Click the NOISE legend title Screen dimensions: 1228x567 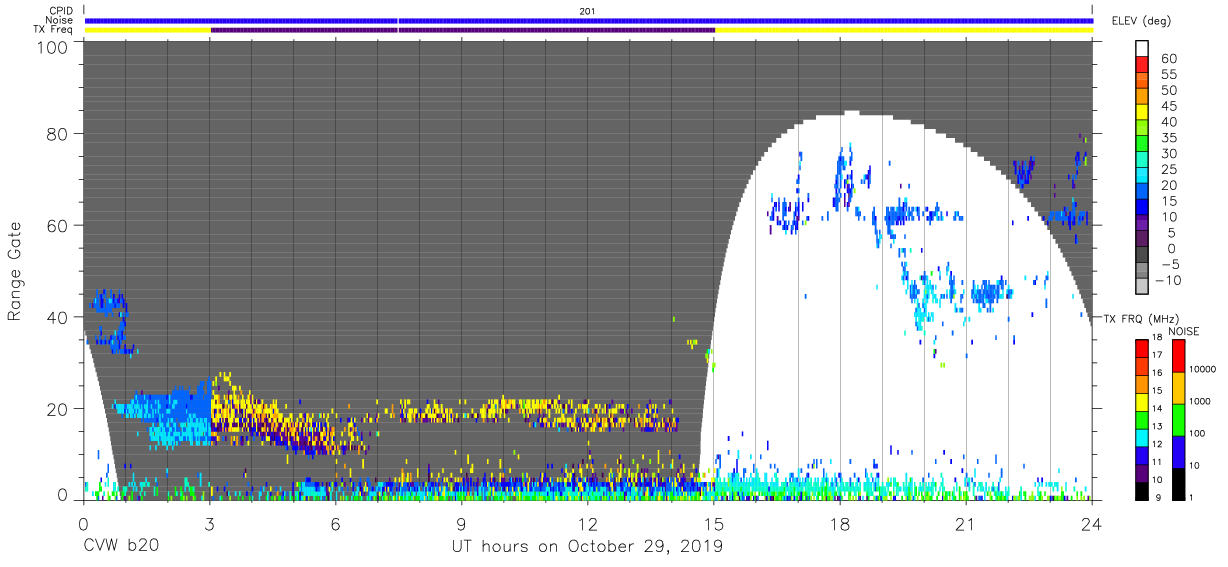[1183, 331]
